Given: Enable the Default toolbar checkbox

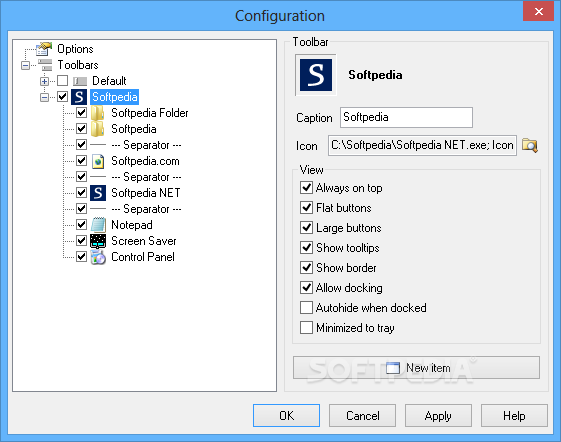Looking at the screenshot, I should click(x=63, y=81).
